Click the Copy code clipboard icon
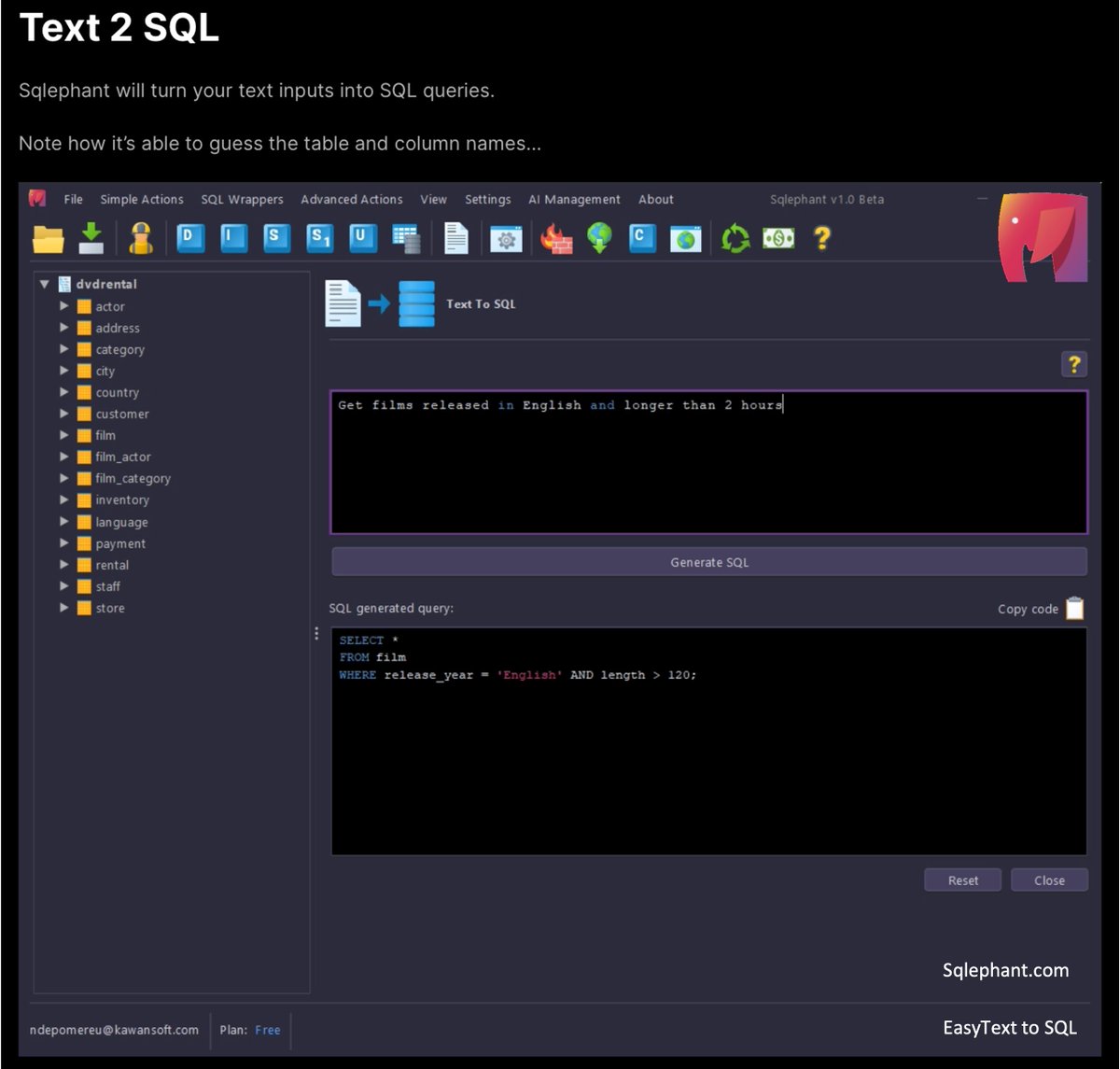This screenshot has height=1069, width=1120. click(1075, 608)
